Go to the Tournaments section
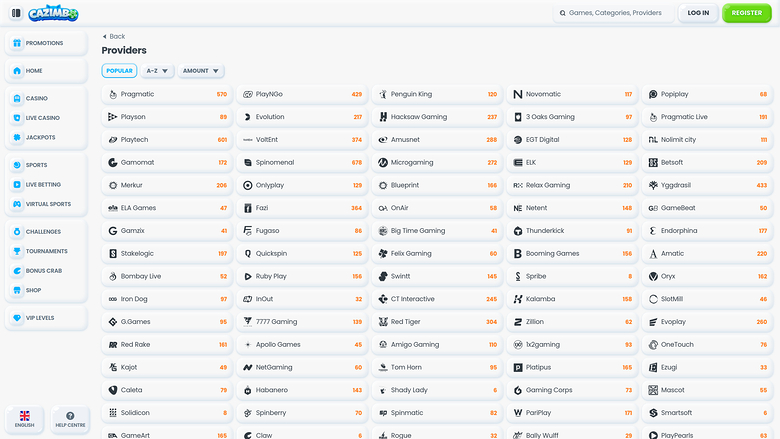 (x=46, y=251)
